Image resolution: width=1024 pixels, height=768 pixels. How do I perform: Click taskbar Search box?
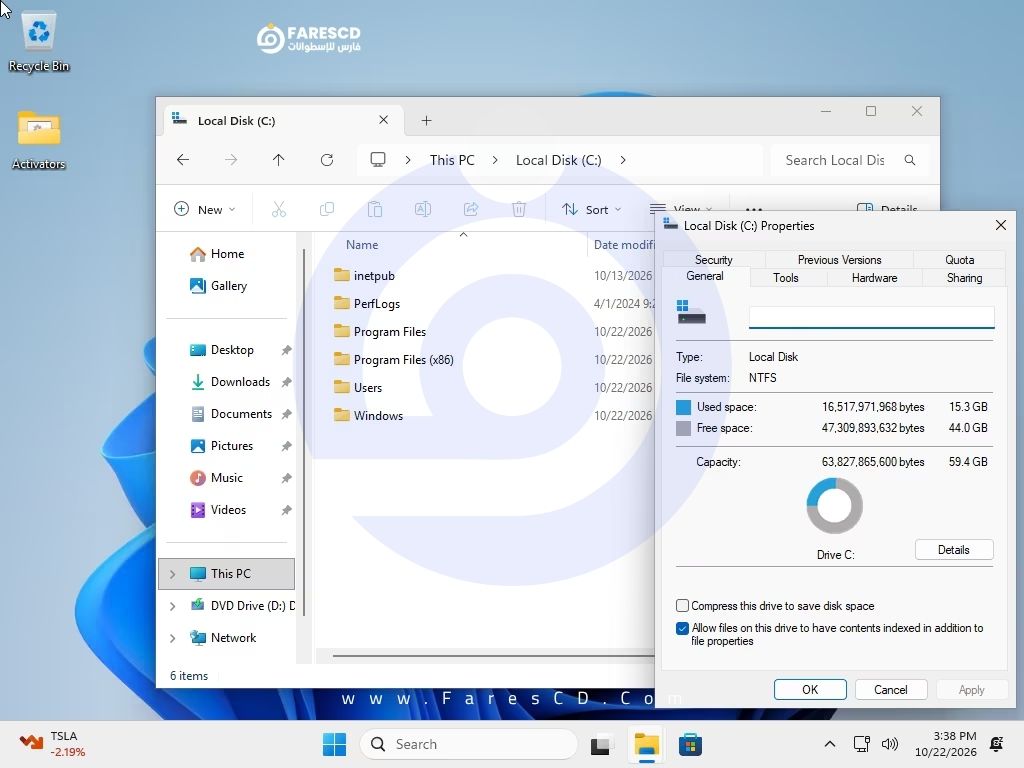(470, 744)
